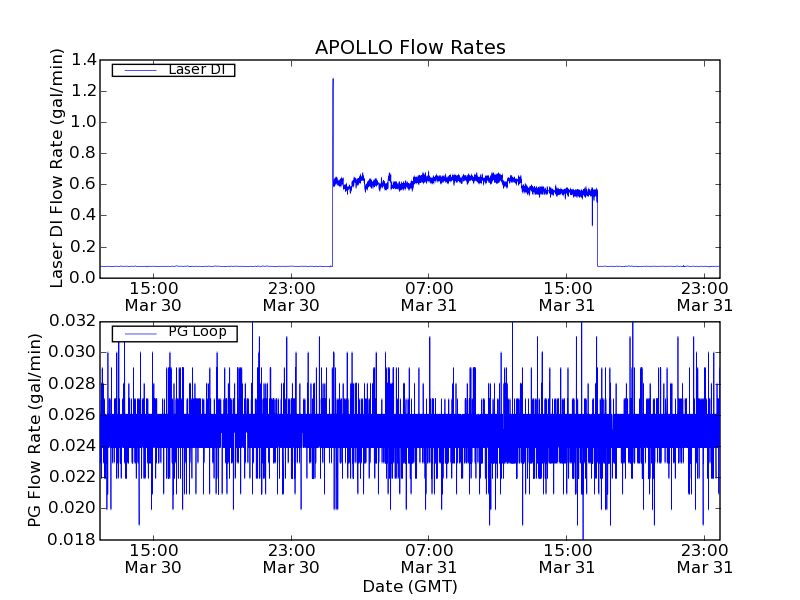
Task: Click the 0.6 tick label on Laser DI axis
Action: (84, 185)
